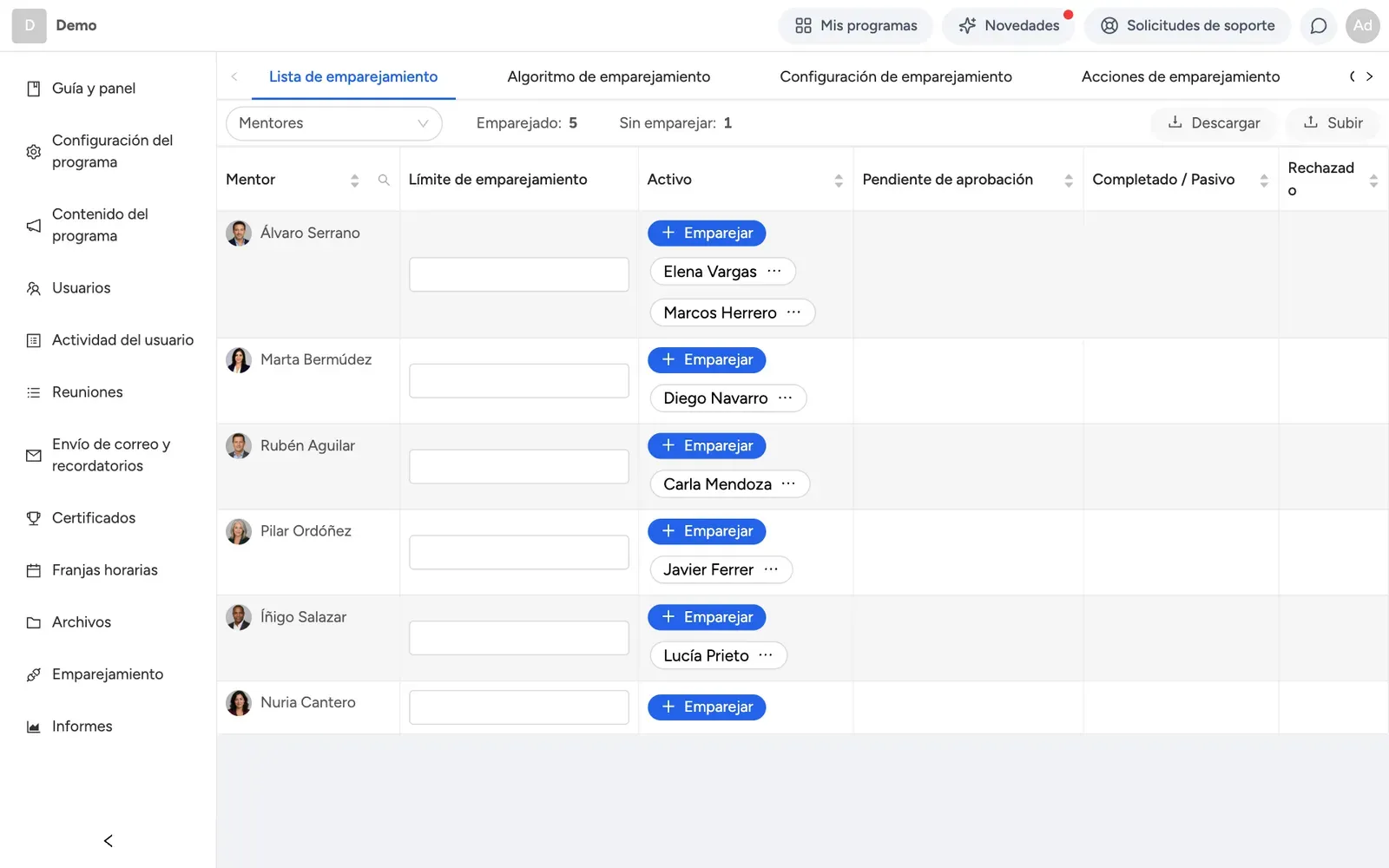The height and width of the screenshot is (868, 1389).
Task: Collapse the sidebar with the bottom arrow
Action: [109, 840]
